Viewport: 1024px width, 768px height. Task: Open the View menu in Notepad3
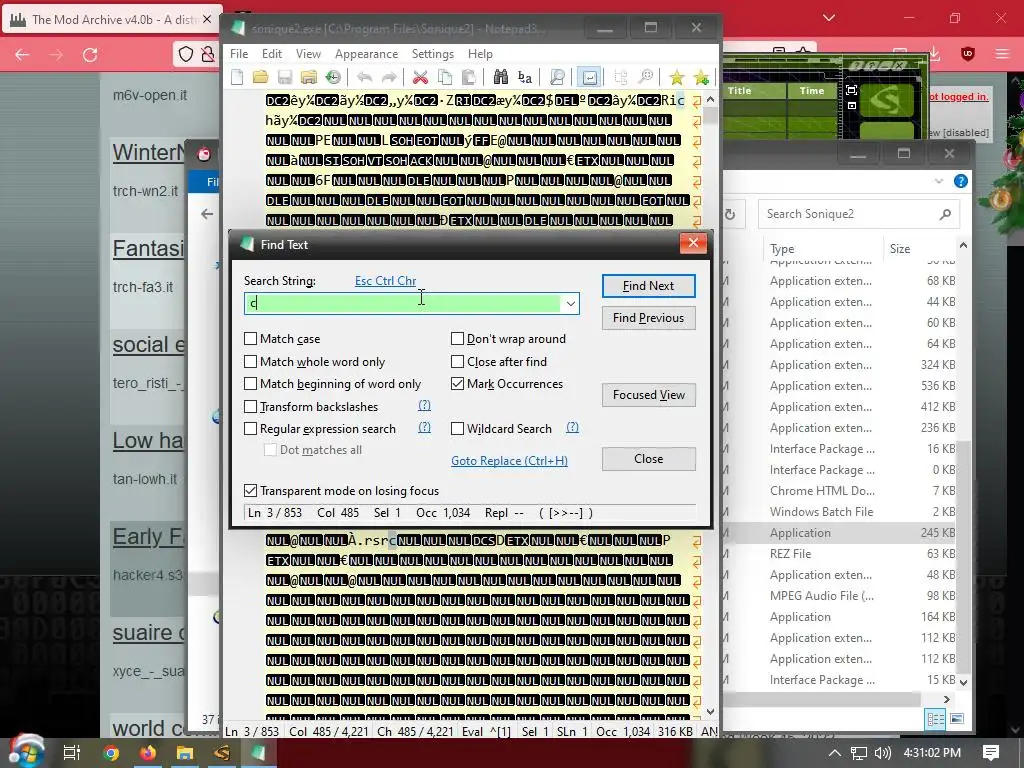pos(308,54)
